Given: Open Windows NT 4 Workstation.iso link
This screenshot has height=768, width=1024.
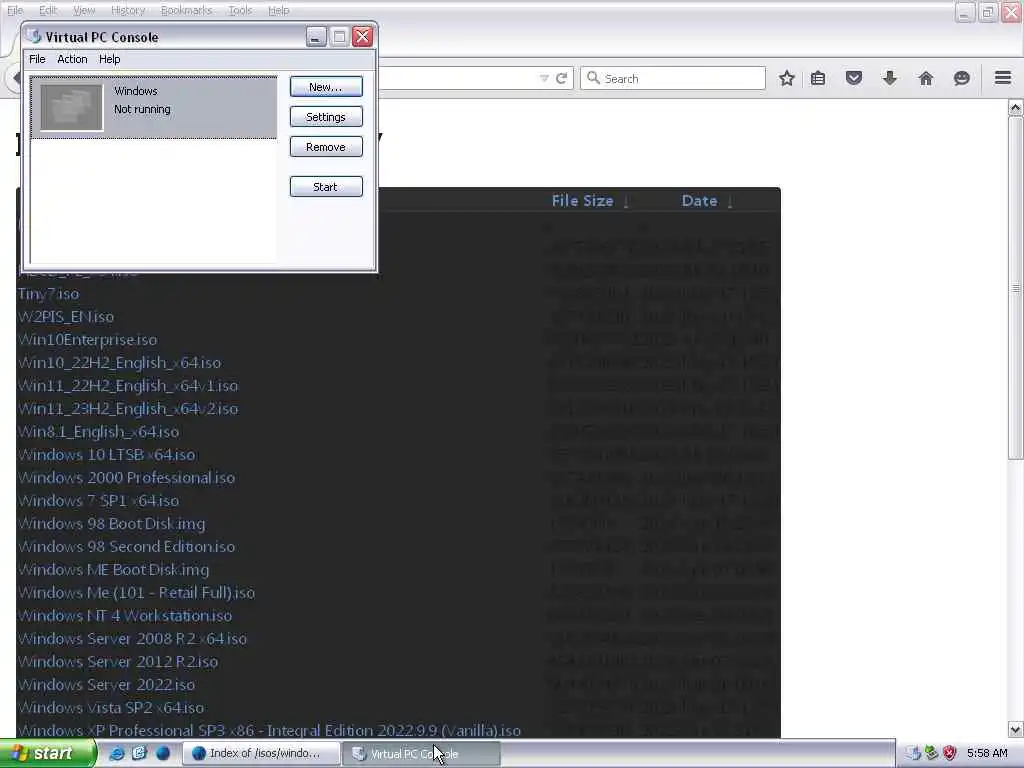Looking at the screenshot, I should (x=125, y=616).
